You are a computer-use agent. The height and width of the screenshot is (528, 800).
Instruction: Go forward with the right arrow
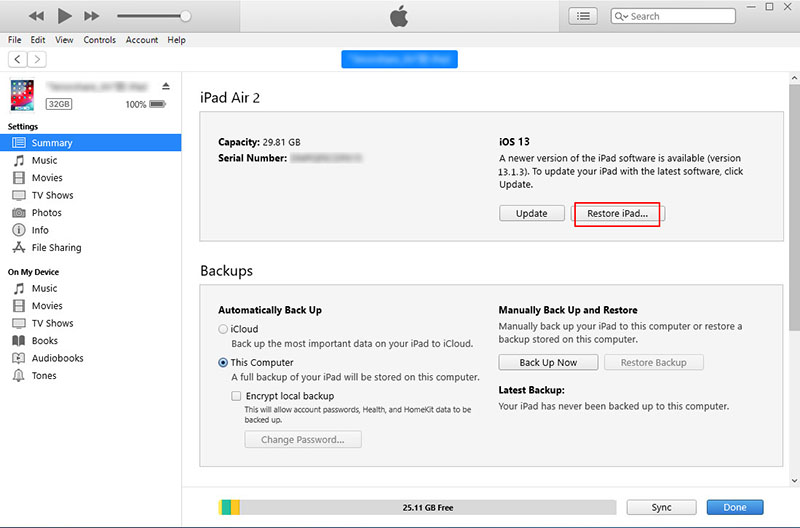[x=37, y=59]
